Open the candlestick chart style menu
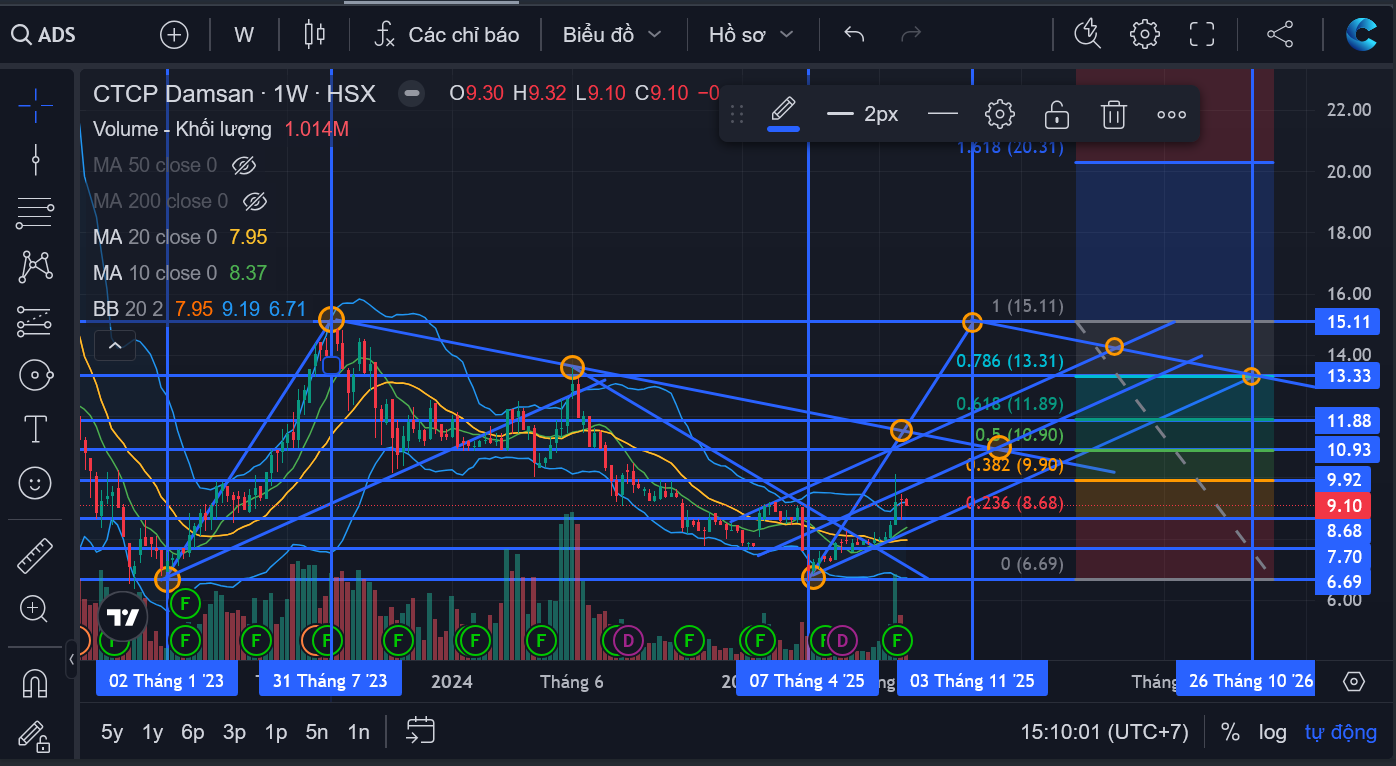Viewport: 1396px width, 766px height. pos(315,35)
